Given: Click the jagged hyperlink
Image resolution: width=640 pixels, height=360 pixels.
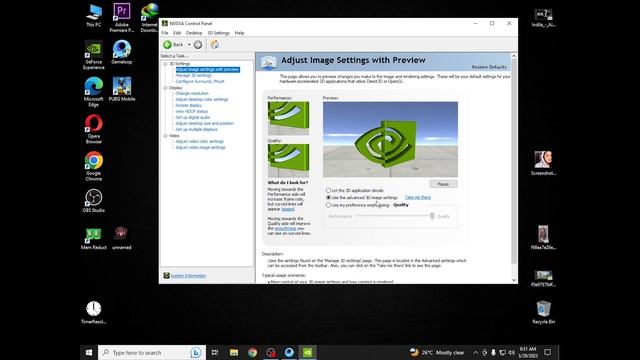Looking at the screenshot, I should 288,209.
